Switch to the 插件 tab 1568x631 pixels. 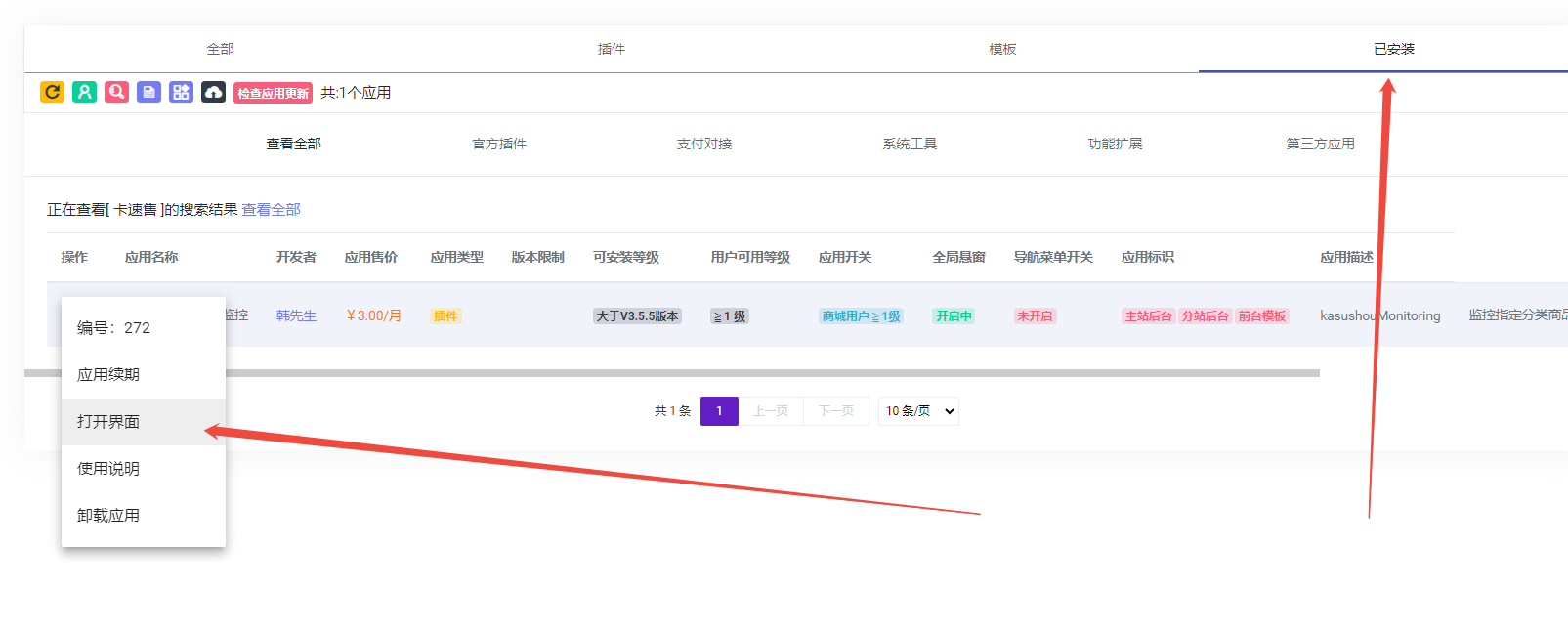611,49
